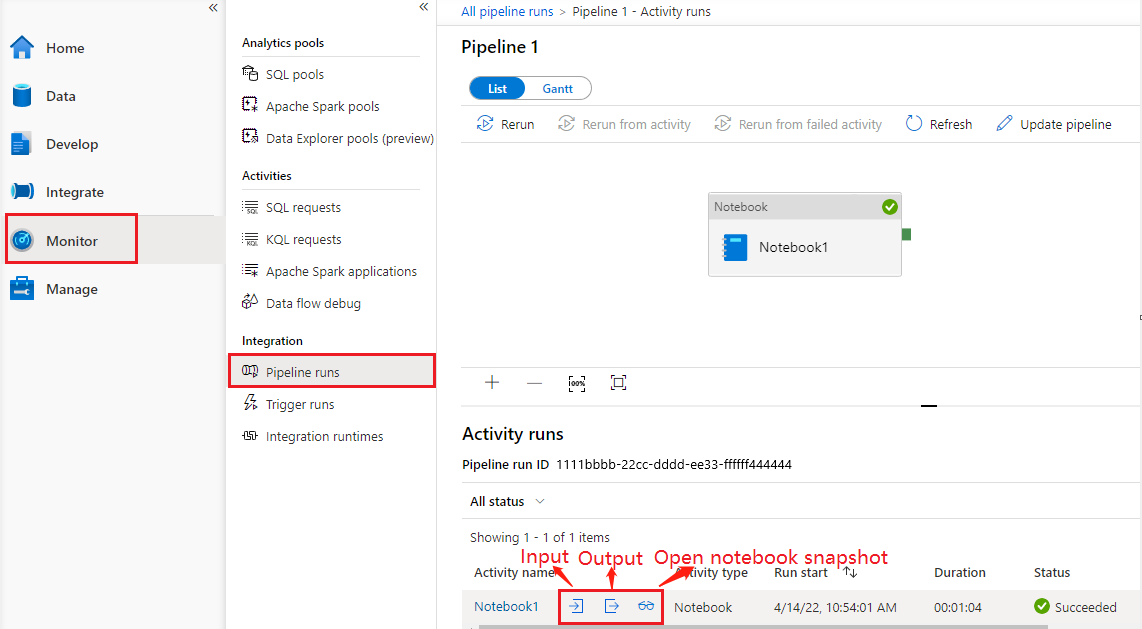
Task: Open the Integrate hub icon
Action: tap(22, 191)
